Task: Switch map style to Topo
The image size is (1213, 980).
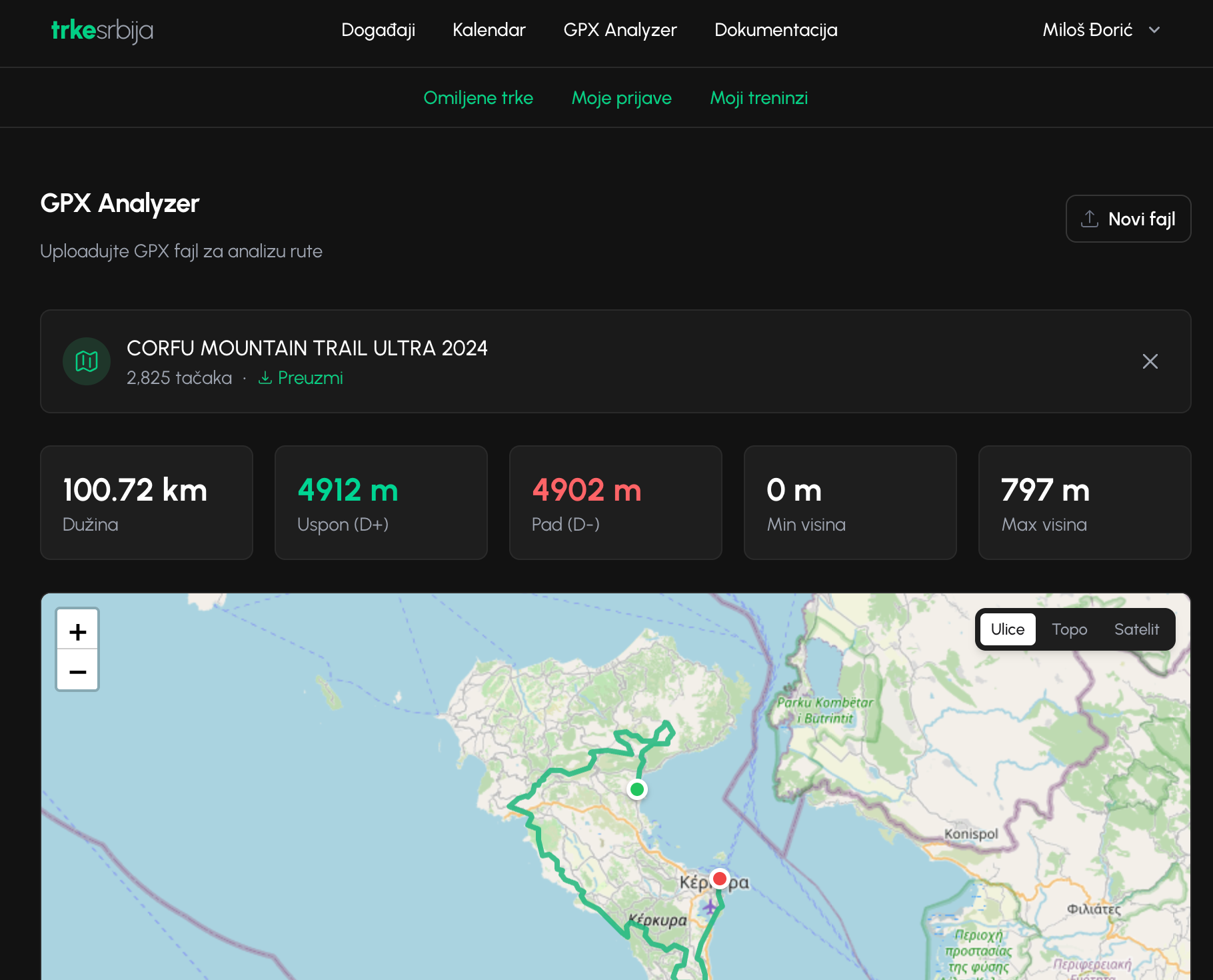Action: tap(1069, 629)
